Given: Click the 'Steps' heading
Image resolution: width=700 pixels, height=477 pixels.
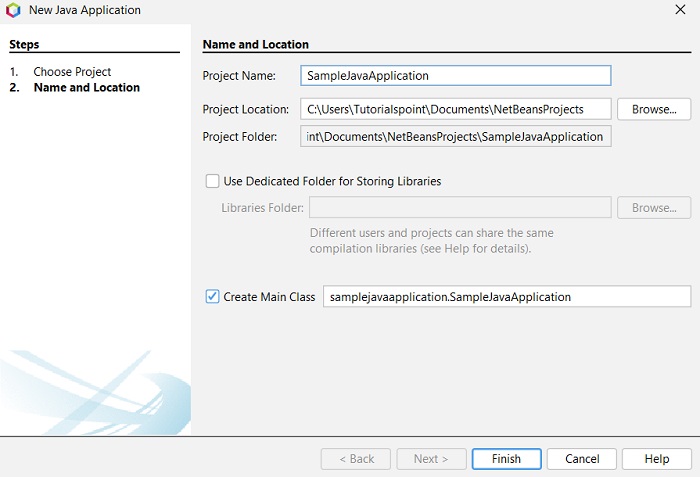Looking at the screenshot, I should [x=24, y=44].
